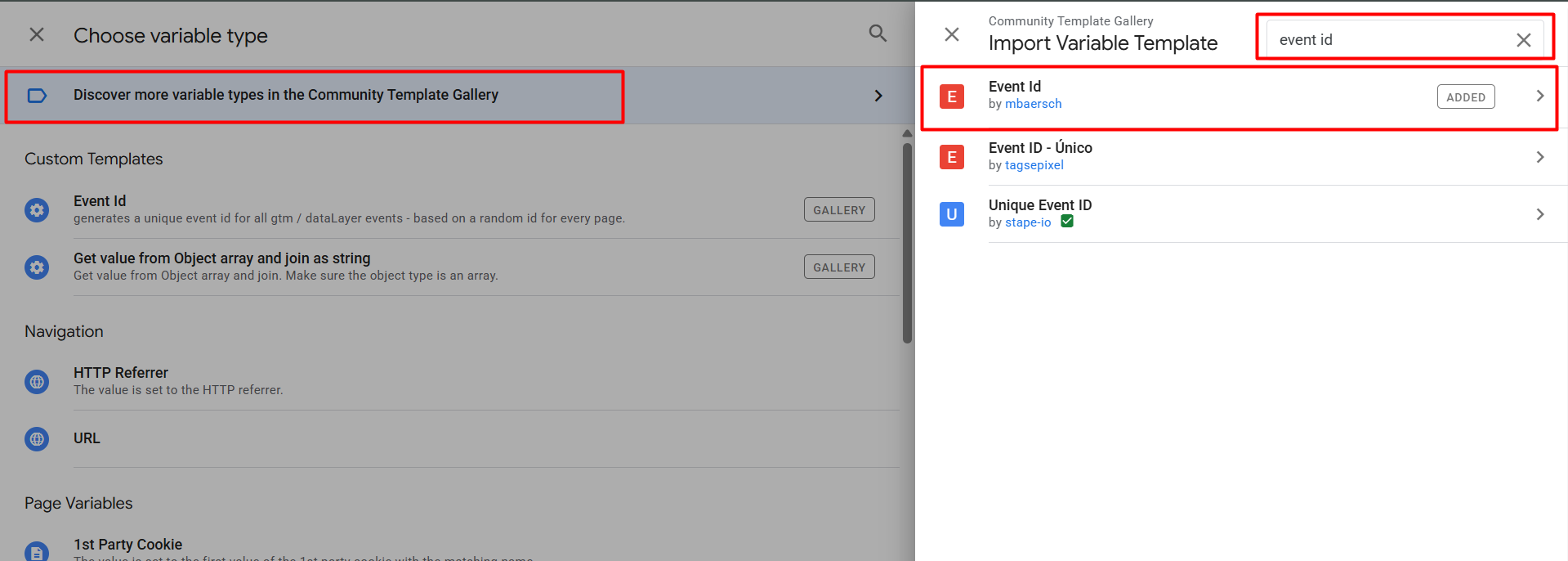This screenshot has height=561, width=1568.
Task: Click the tag icon beside Community Template Gallery
Action: pyautogui.click(x=37, y=96)
